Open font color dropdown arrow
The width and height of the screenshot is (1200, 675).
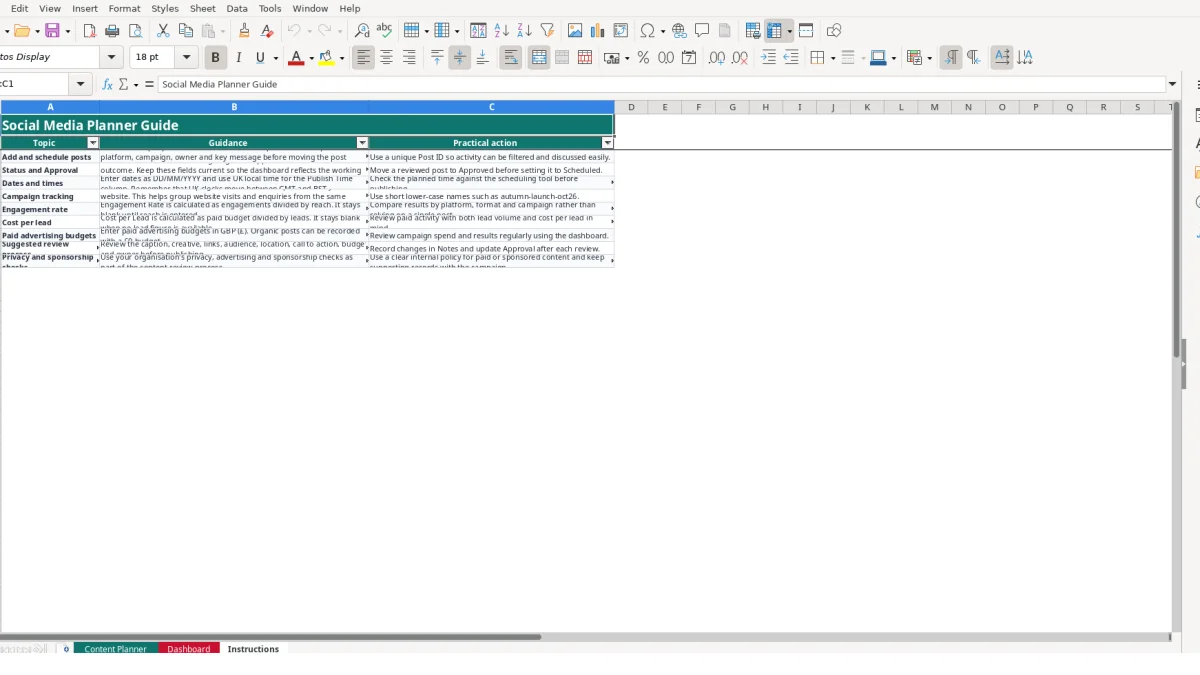[311, 58]
